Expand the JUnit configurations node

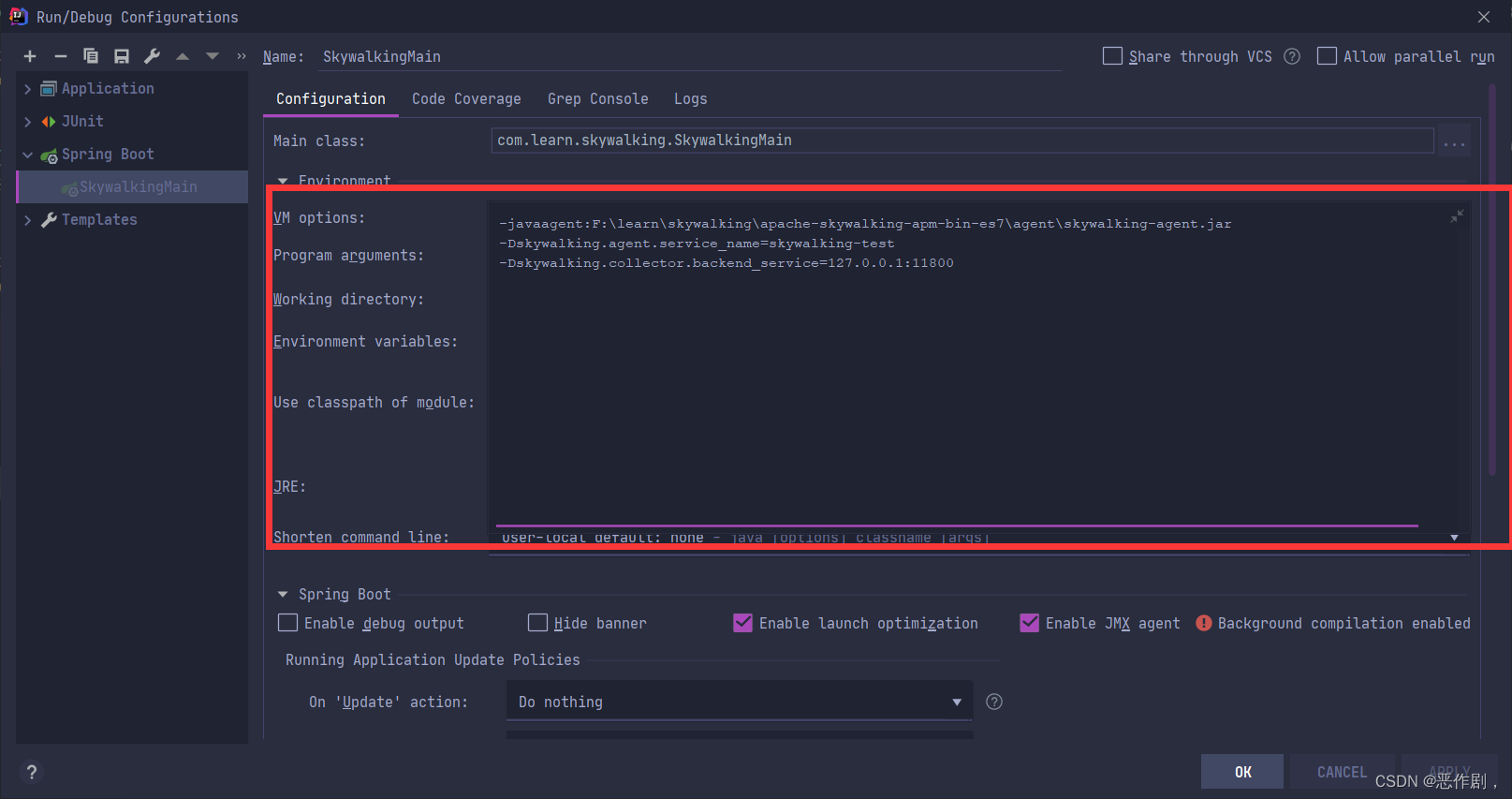(28, 122)
